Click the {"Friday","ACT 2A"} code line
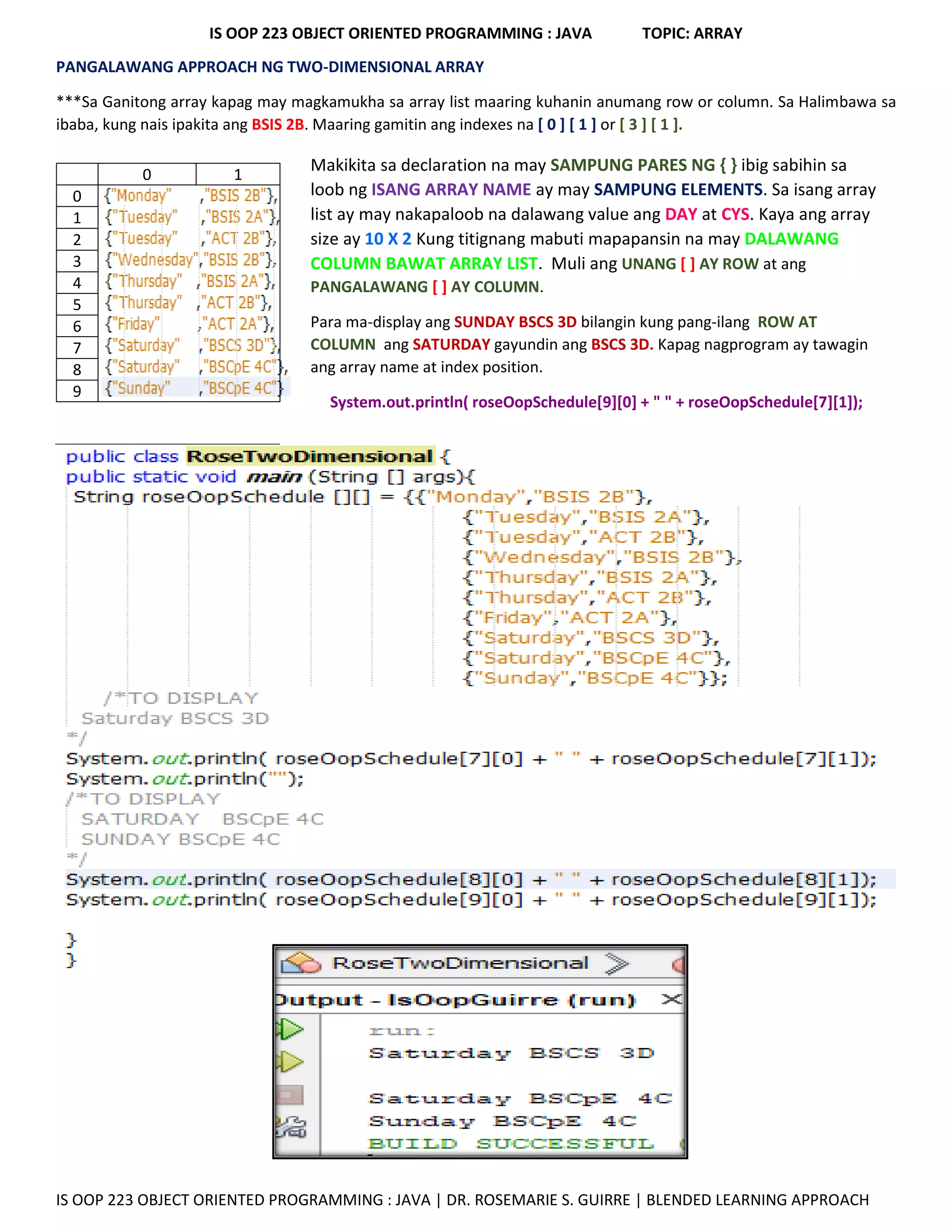 tap(569, 618)
